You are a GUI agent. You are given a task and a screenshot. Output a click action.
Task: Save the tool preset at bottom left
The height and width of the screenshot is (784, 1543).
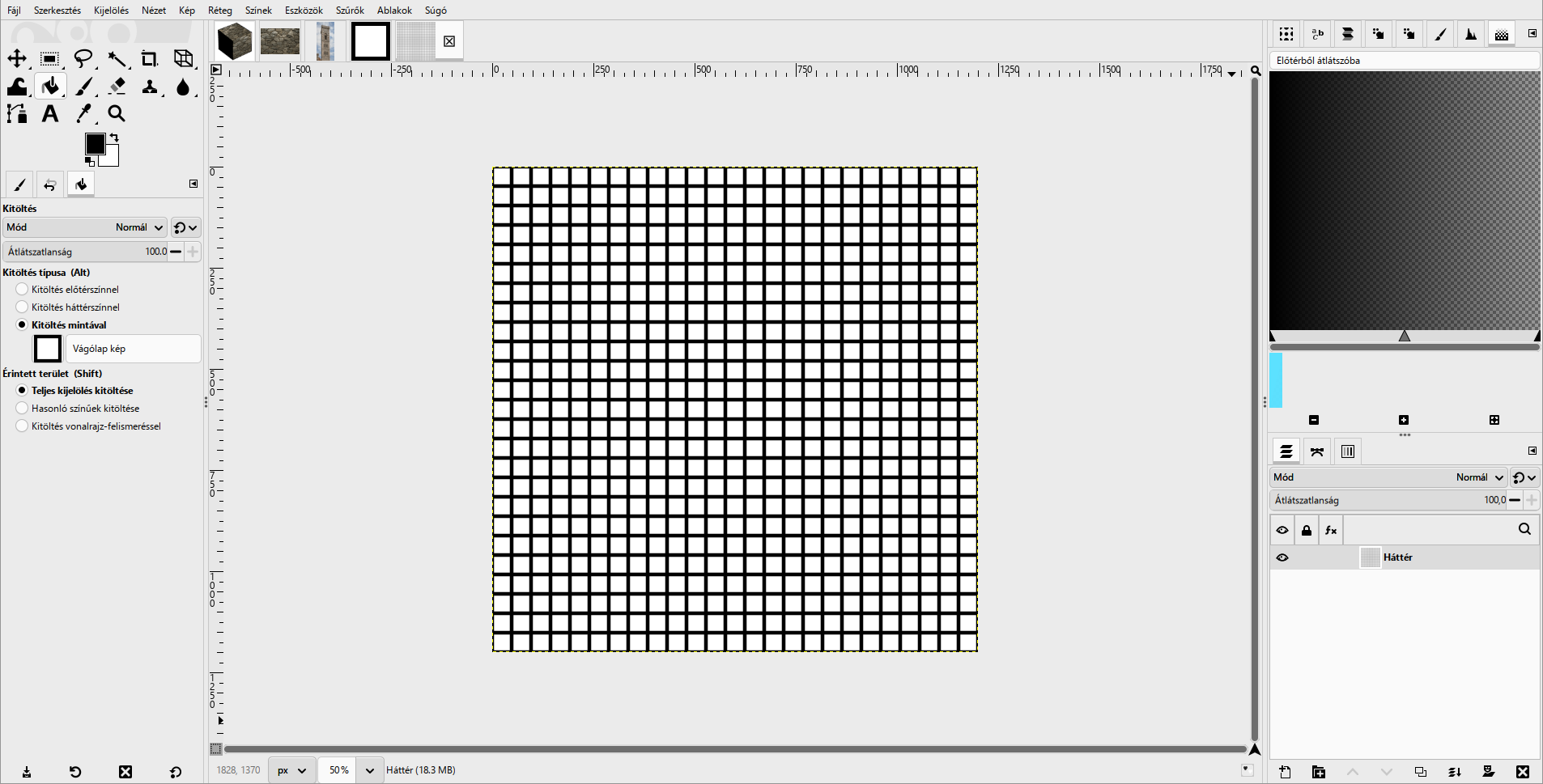point(27,772)
